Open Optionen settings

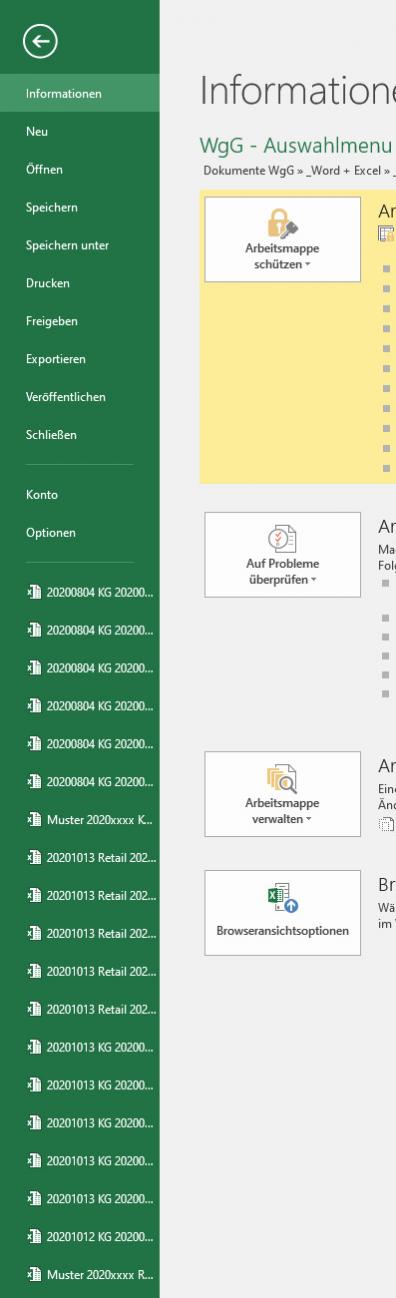pyautogui.click(x=80, y=533)
